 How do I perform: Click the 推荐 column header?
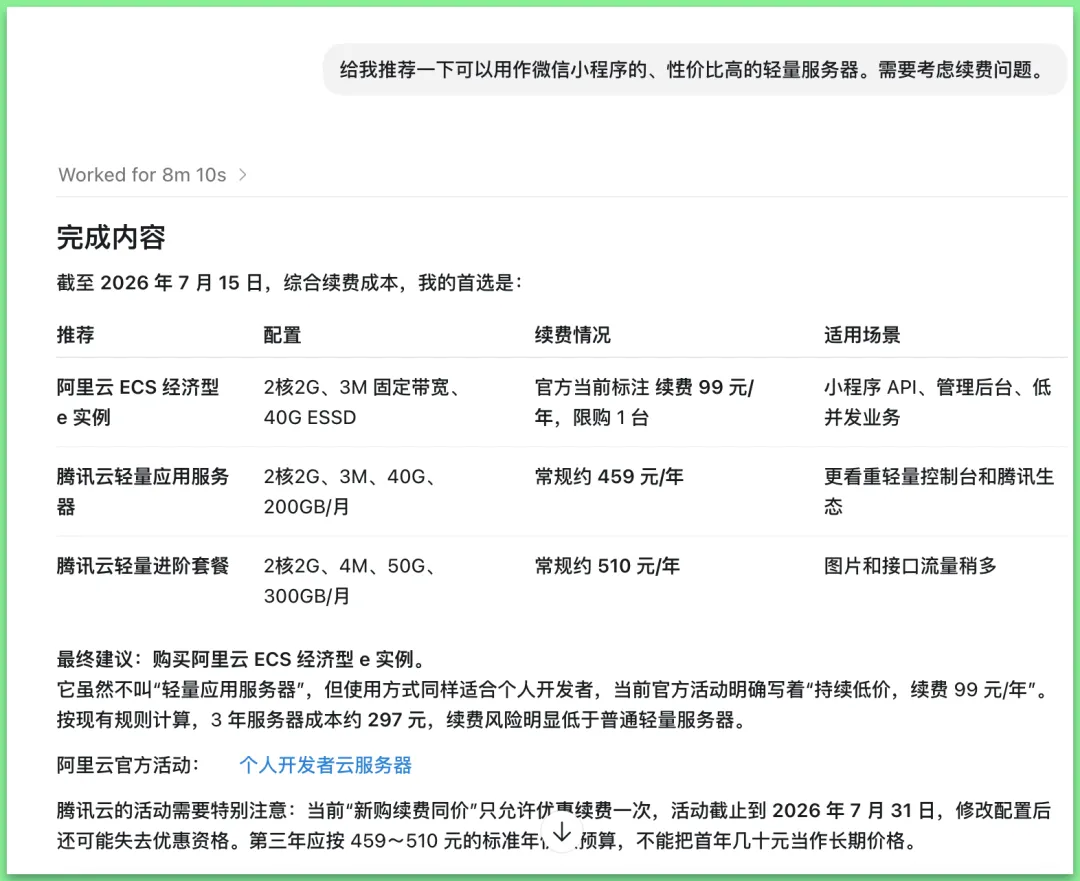(76, 335)
